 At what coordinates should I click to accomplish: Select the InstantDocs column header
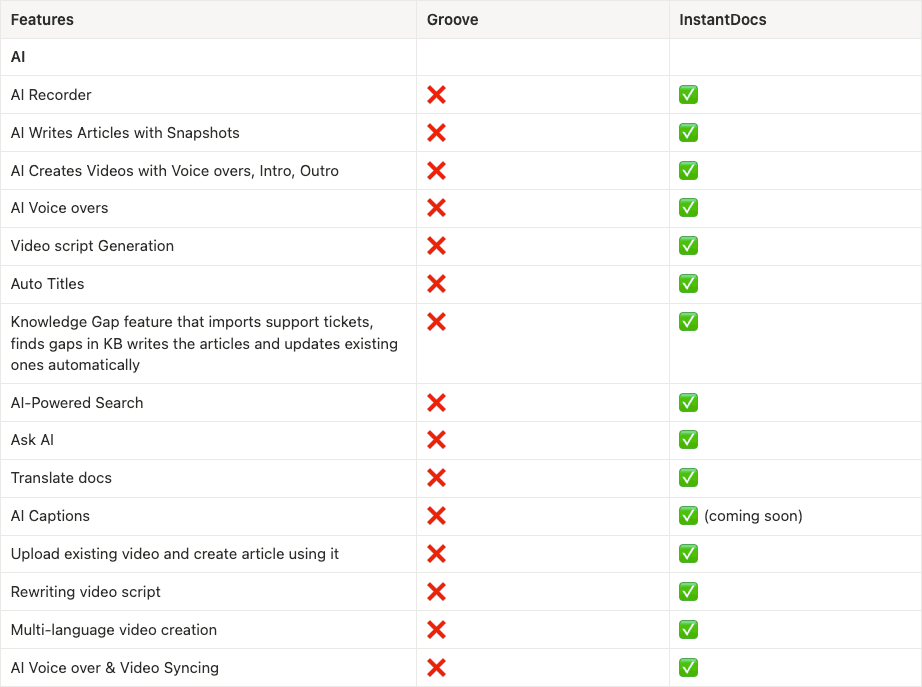coord(722,20)
